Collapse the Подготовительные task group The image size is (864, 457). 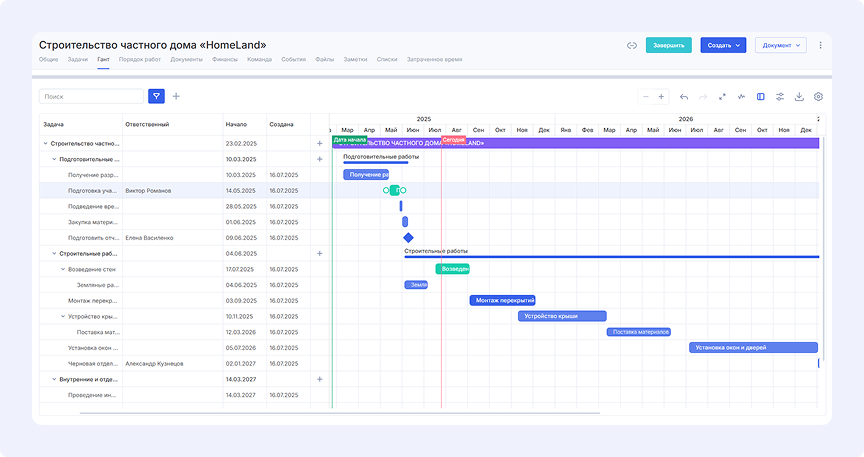[54, 159]
